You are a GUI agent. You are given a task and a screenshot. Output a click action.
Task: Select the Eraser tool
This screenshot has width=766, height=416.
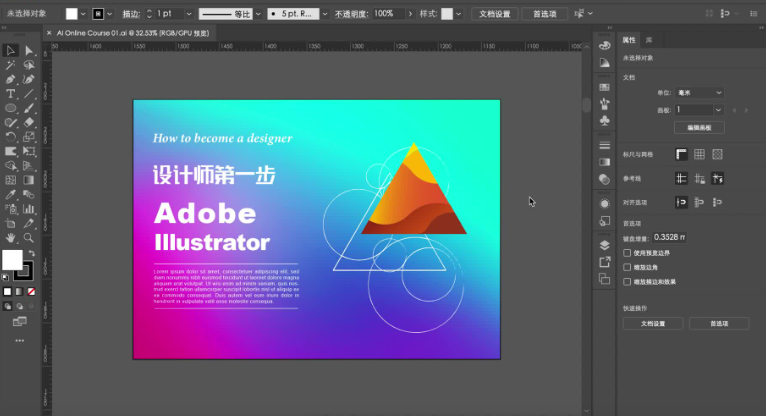(x=29, y=123)
